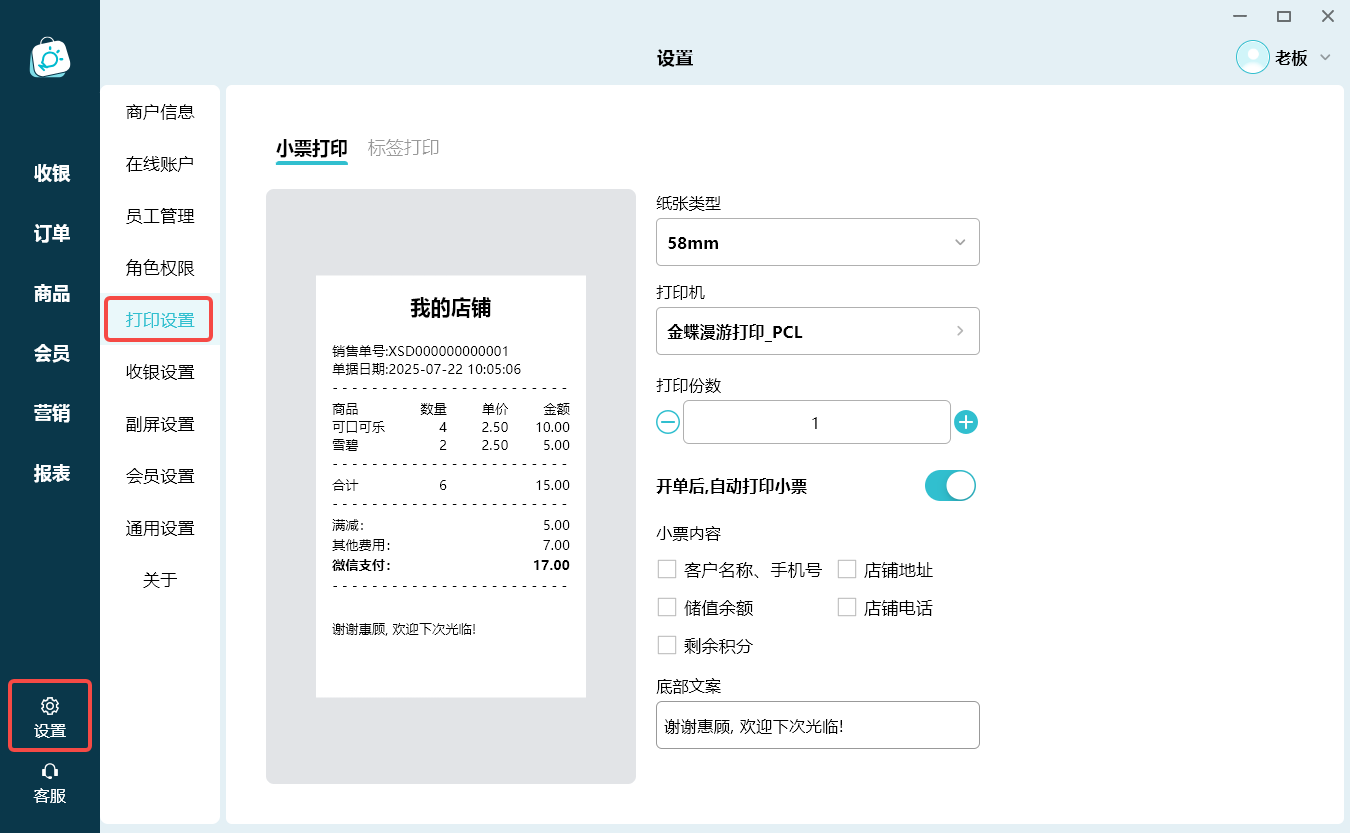The image size is (1350, 833).
Task: Check 店铺地址 checkbox
Action: (x=847, y=569)
